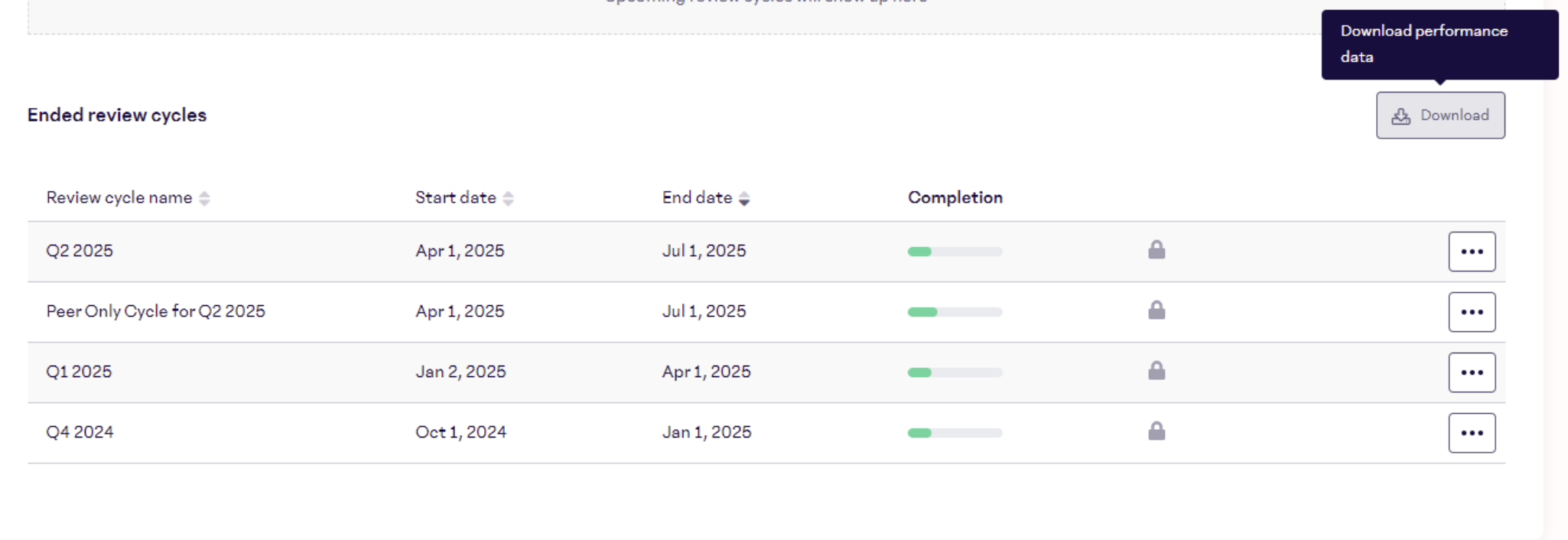Click the Peer Only Cycle completion bar
The image size is (1568, 540).
(x=955, y=312)
